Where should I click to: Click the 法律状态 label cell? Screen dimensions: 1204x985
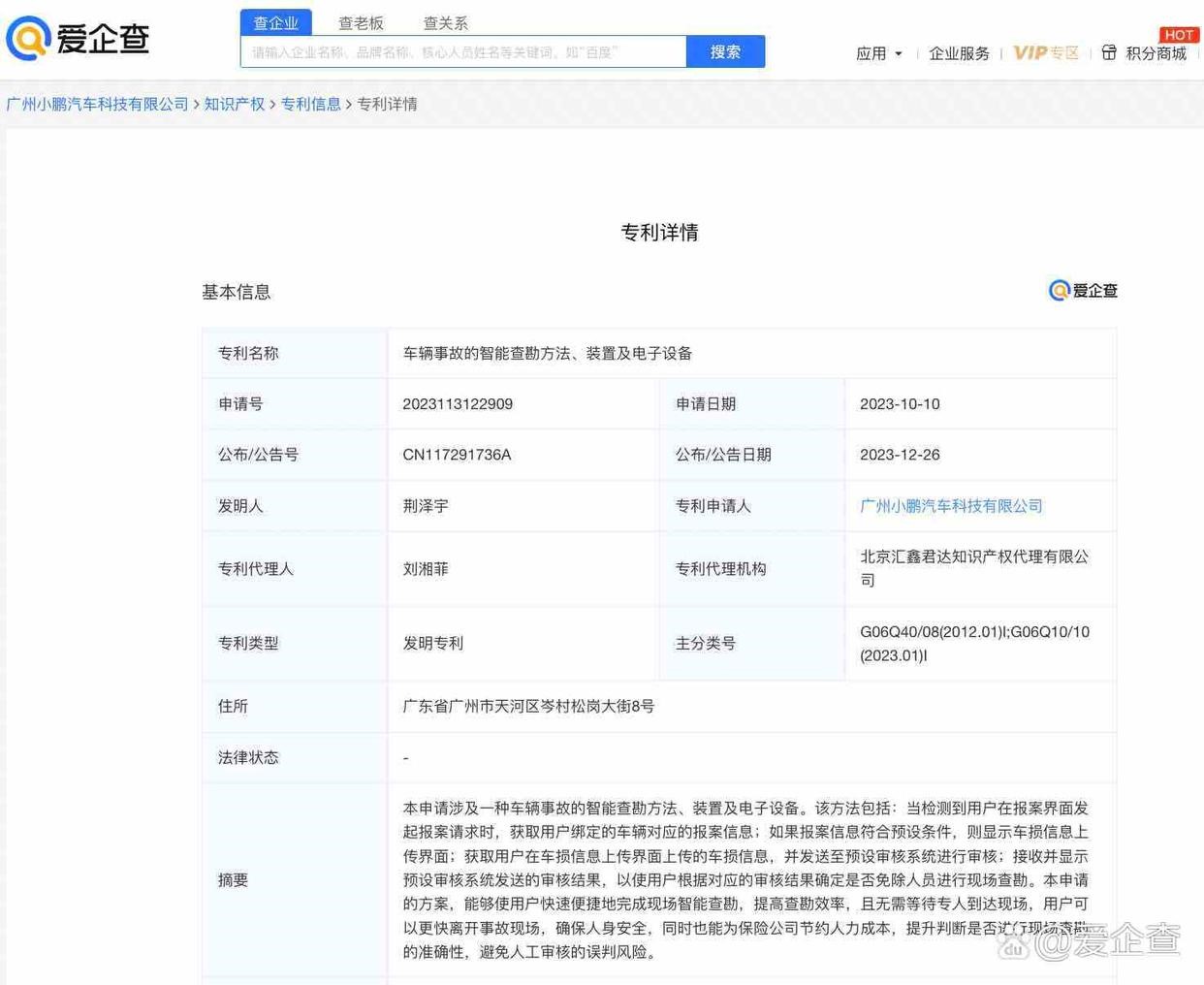pos(295,757)
